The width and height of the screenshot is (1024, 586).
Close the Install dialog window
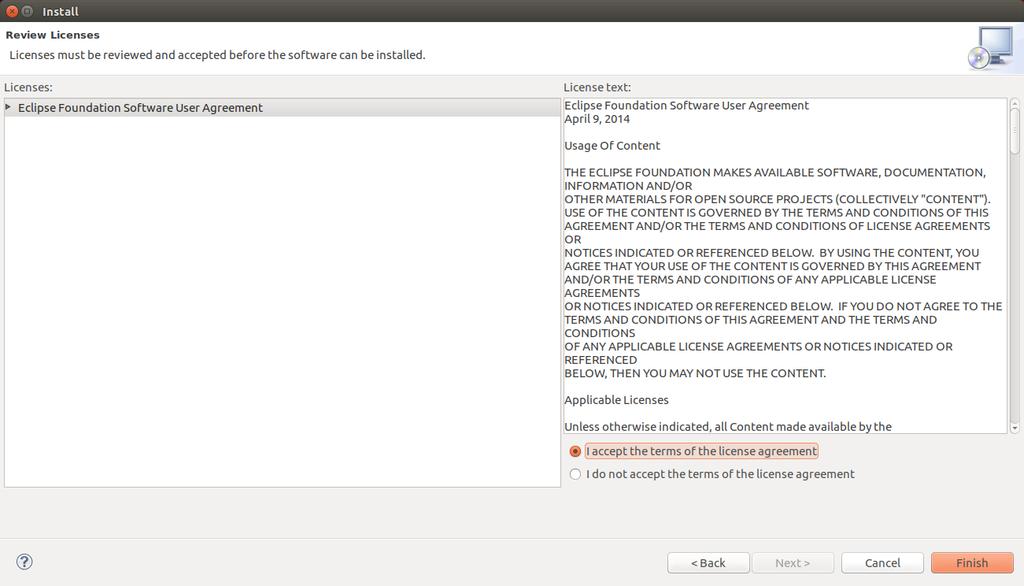pyautogui.click(x=12, y=11)
